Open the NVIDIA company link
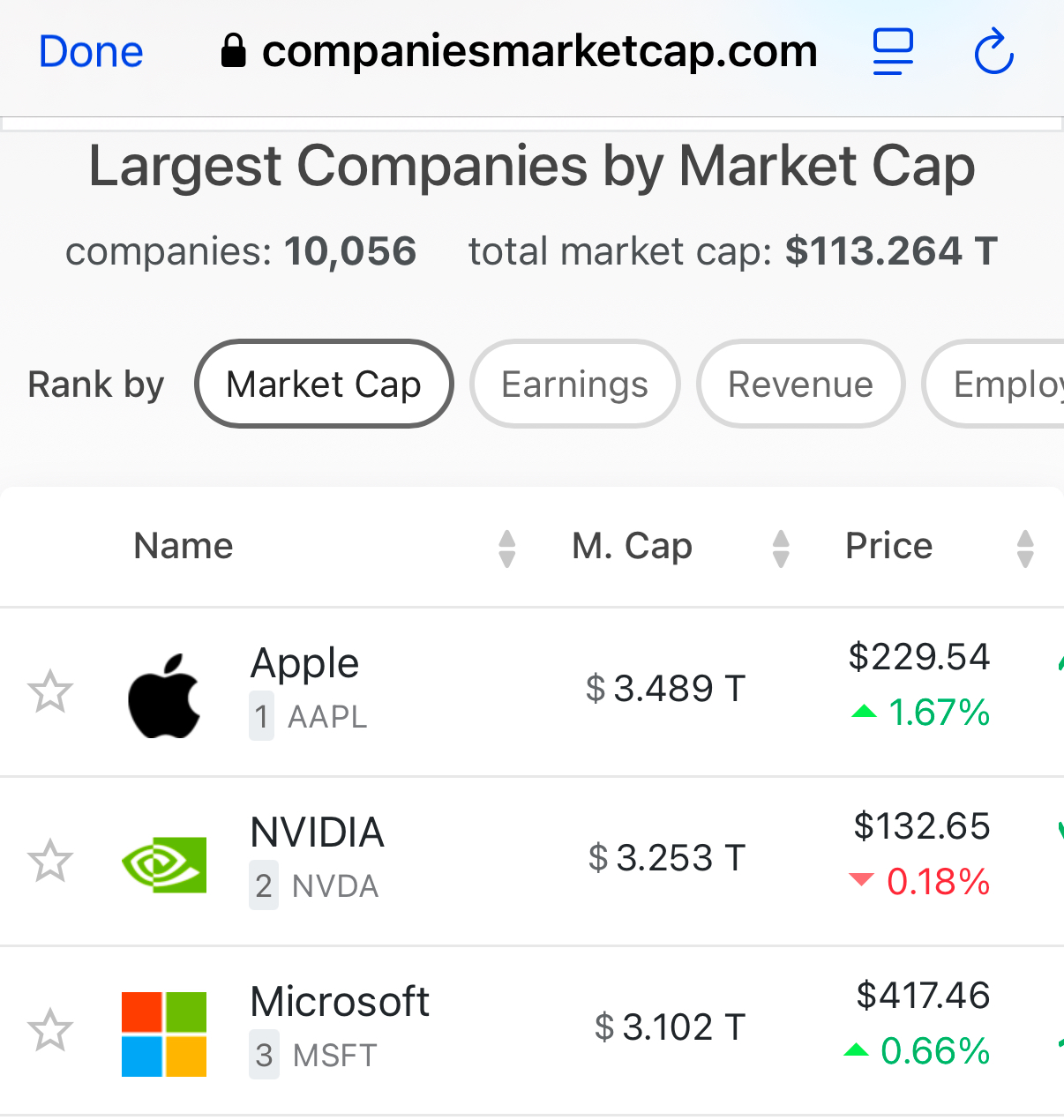 (x=318, y=833)
